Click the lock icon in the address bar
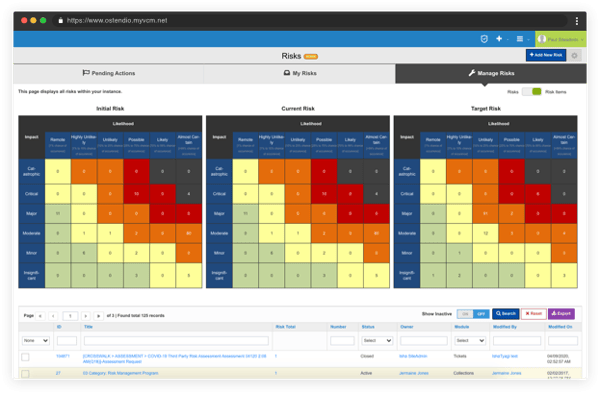 click(60, 20)
